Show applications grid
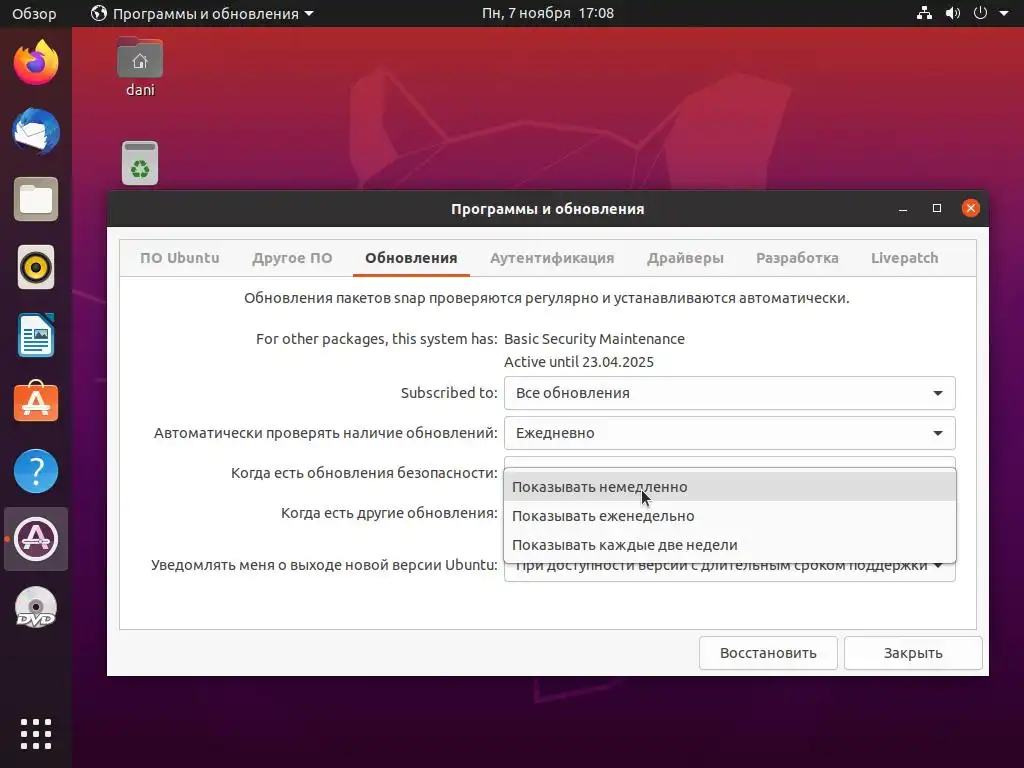Image resolution: width=1024 pixels, height=768 pixels. click(36, 734)
